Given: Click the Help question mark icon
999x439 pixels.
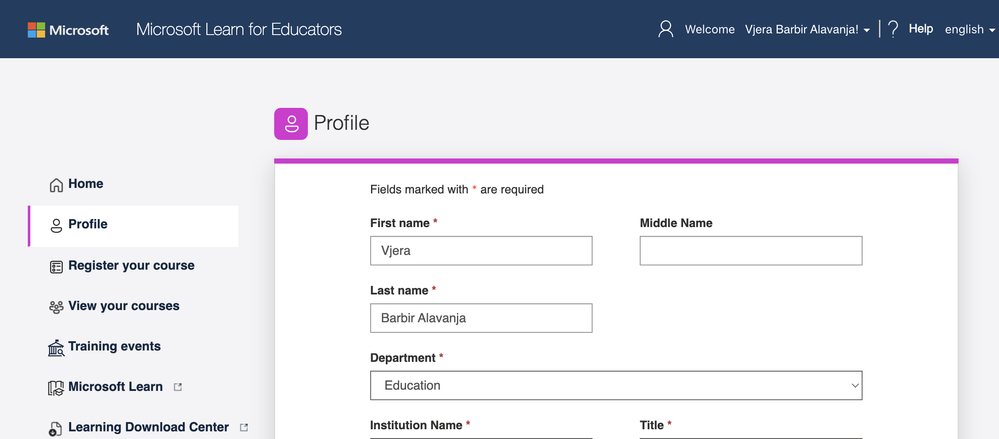Looking at the screenshot, I should coord(893,29).
